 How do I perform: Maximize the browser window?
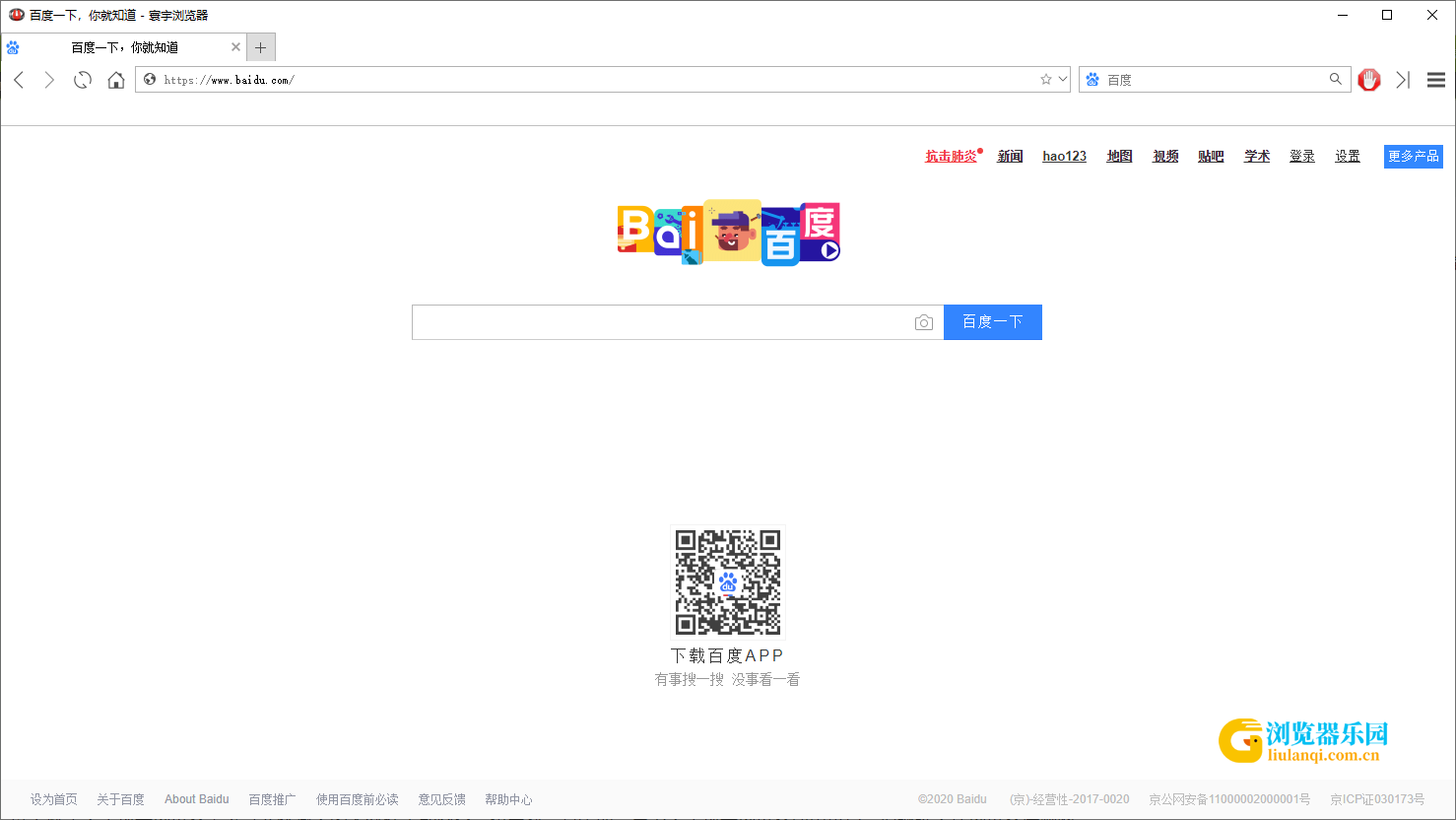(x=1387, y=15)
